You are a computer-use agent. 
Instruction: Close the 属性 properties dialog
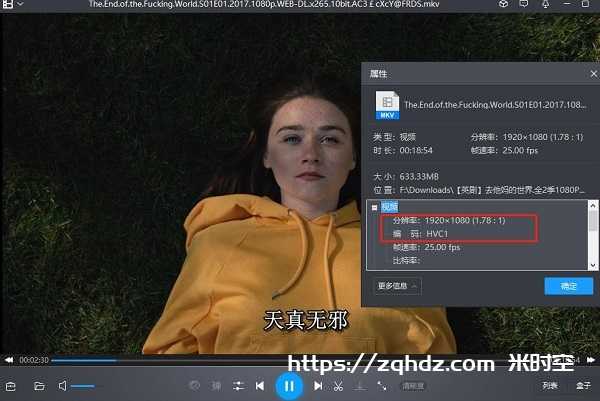[593, 74]
